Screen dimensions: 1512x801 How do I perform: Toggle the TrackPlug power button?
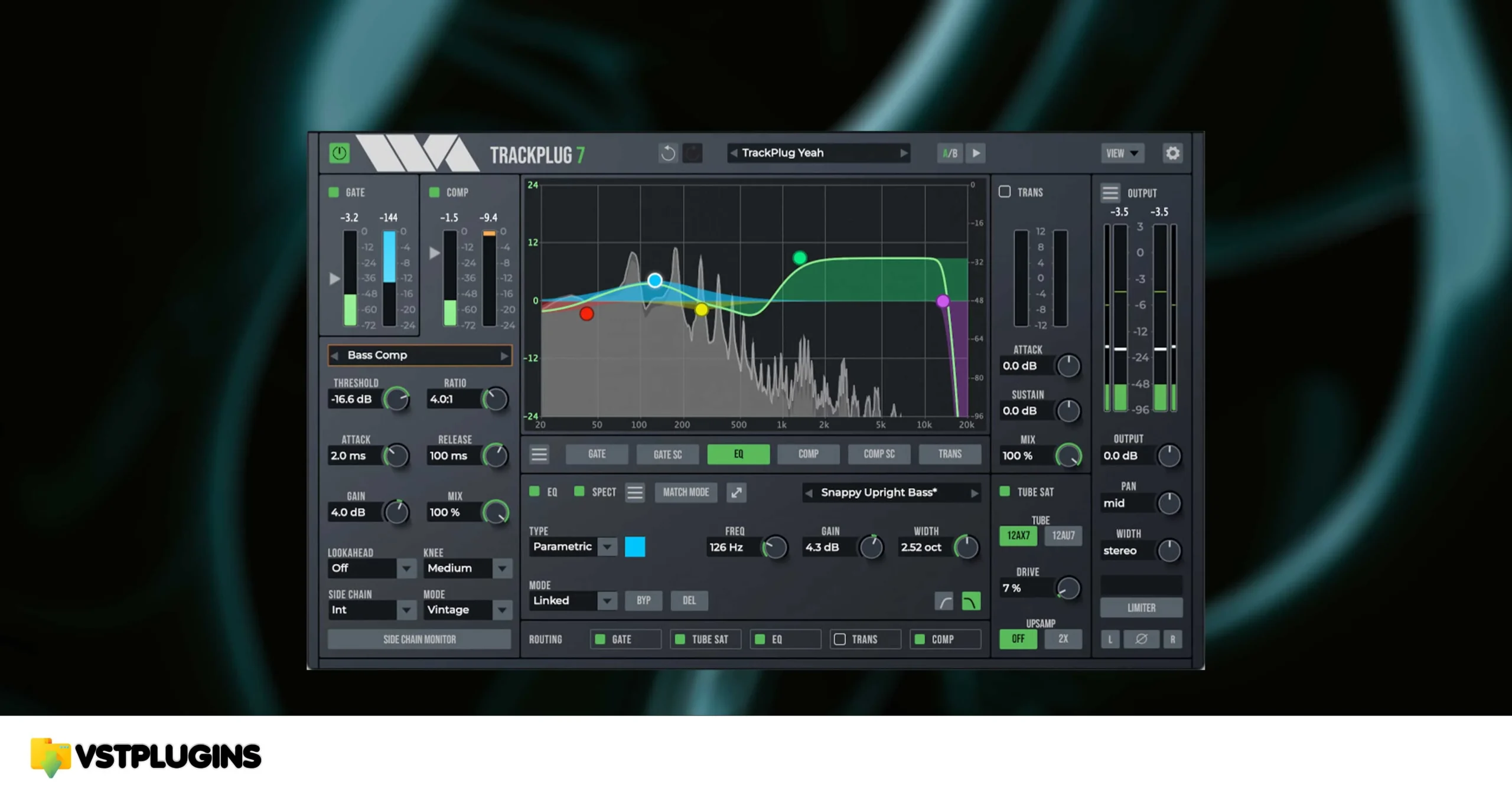pos(339,153)
